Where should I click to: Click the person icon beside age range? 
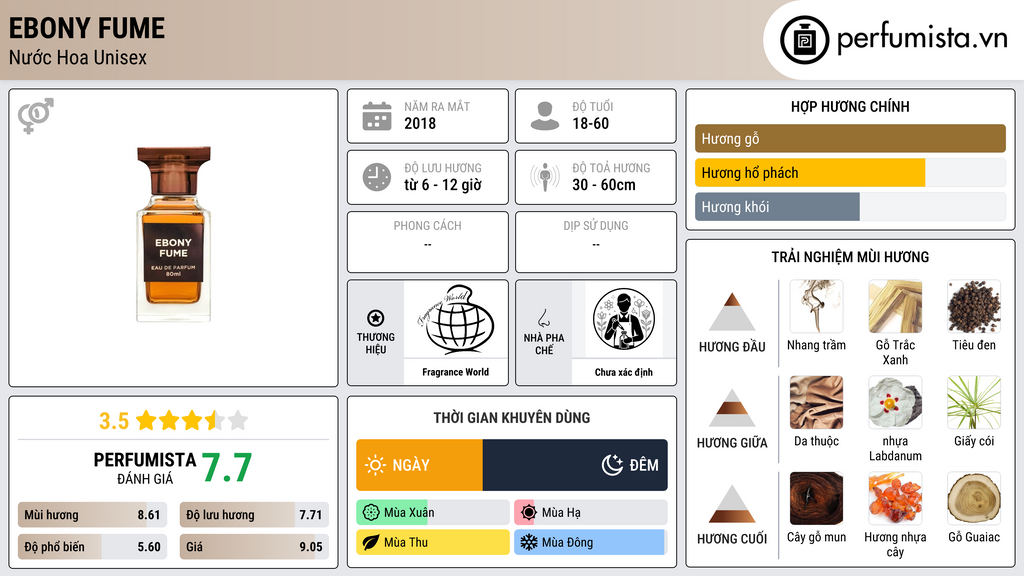coord(545,116)
